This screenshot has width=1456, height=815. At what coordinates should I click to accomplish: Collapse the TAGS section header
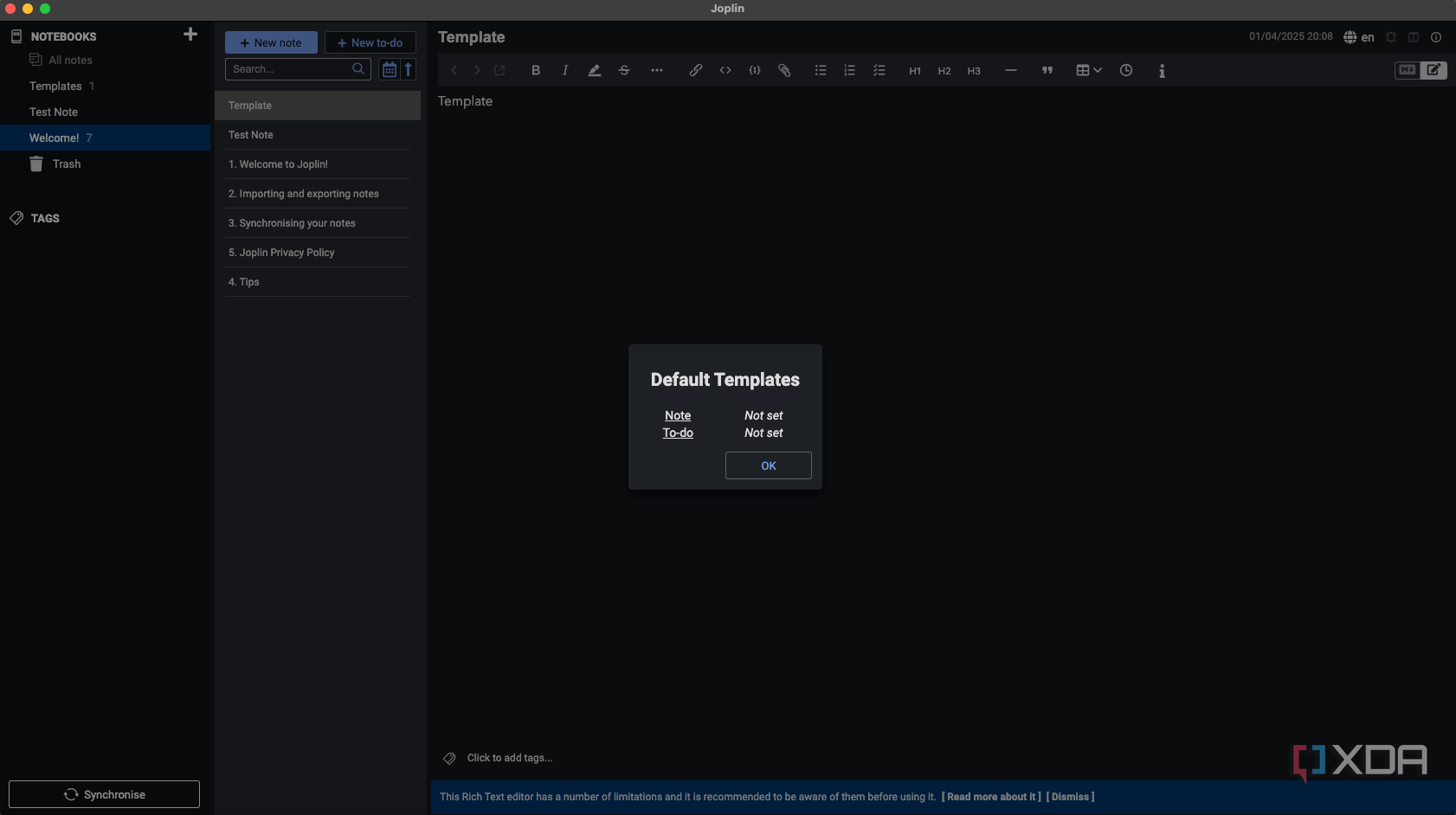point(45,218)
